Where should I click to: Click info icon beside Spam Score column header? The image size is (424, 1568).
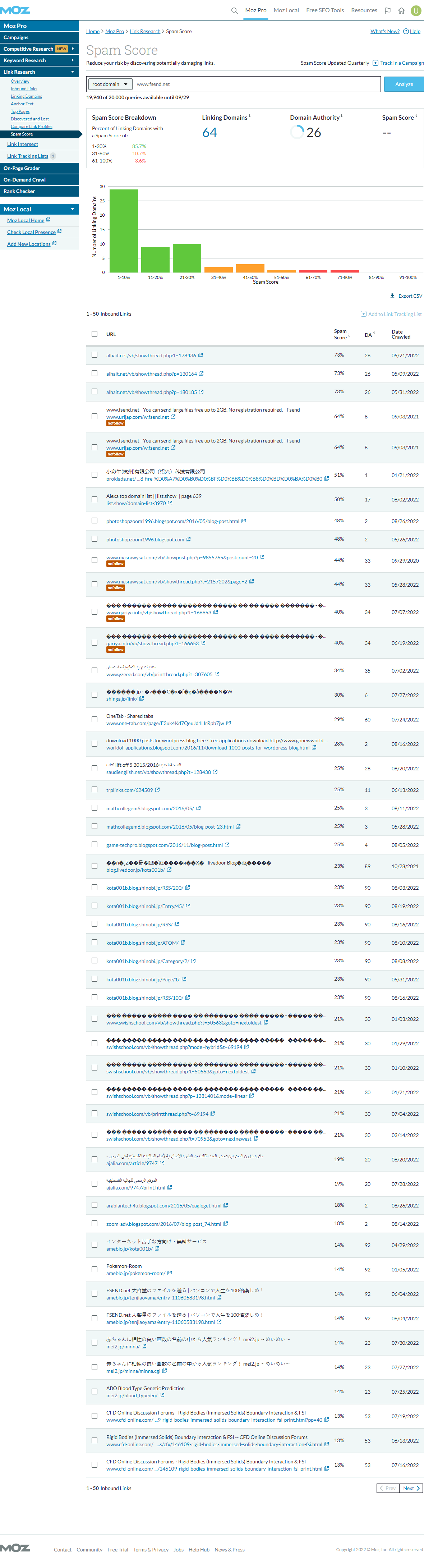pyautogui.click(x=349, y=335)
